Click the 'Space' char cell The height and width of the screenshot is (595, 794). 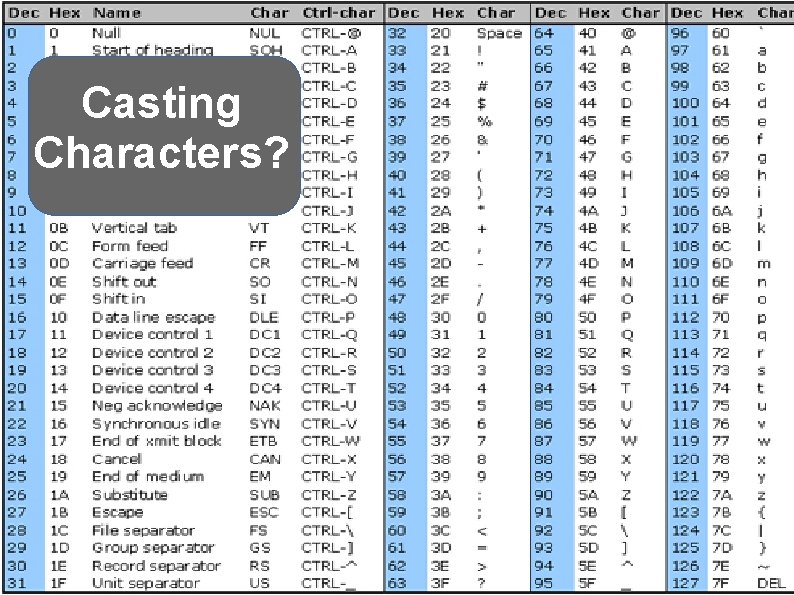499,33
